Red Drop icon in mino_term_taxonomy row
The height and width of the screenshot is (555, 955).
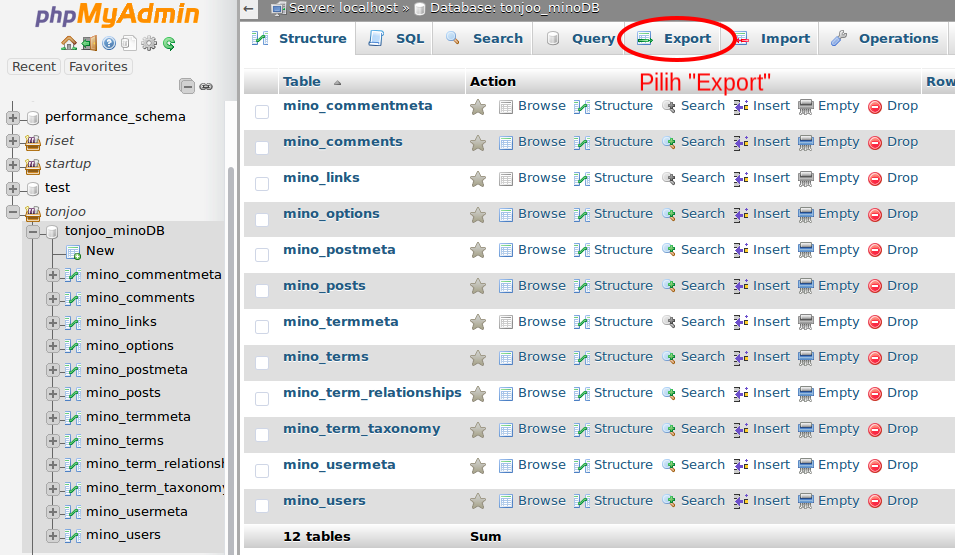[x=875, y=430]
